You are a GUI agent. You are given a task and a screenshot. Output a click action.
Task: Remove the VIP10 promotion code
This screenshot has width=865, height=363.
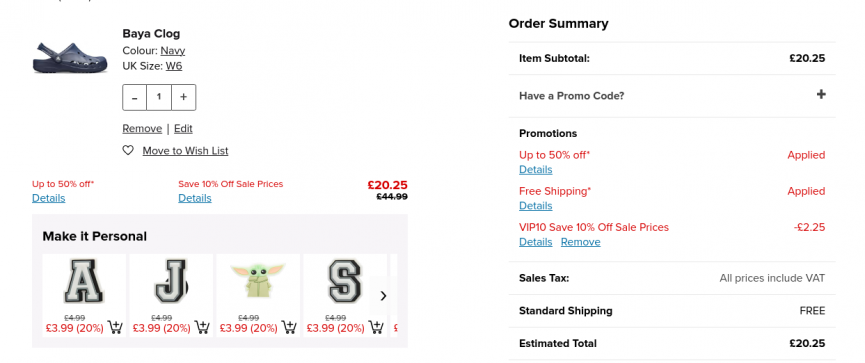coord(580,242)
